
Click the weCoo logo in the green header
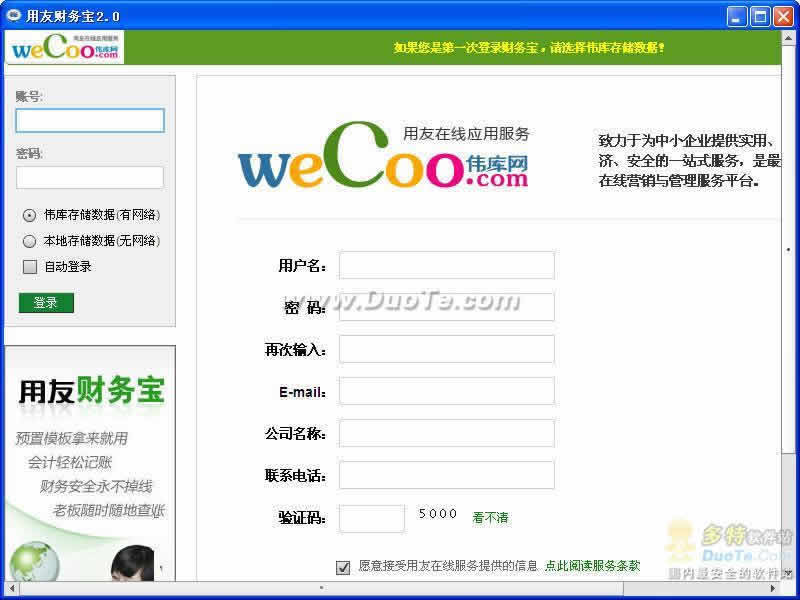65,47
